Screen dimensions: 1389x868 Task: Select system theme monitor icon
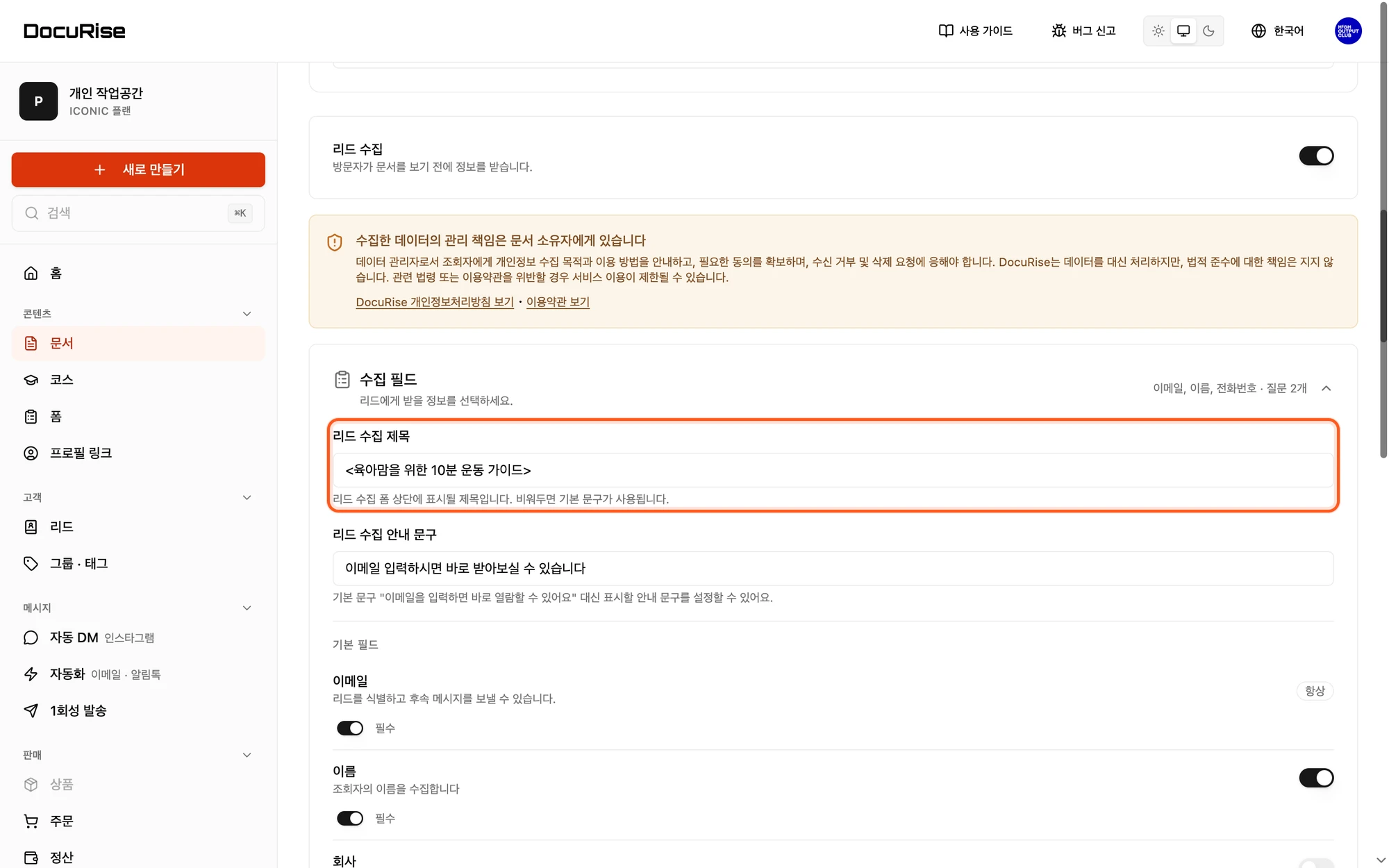tap(1183, 31)
